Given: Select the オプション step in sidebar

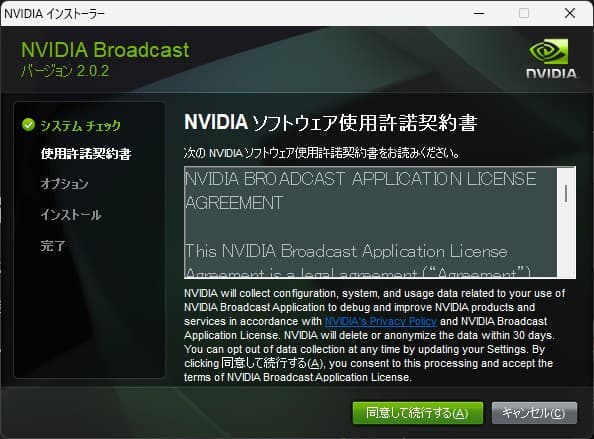Looking at the screenshot, I should [64, 184].
